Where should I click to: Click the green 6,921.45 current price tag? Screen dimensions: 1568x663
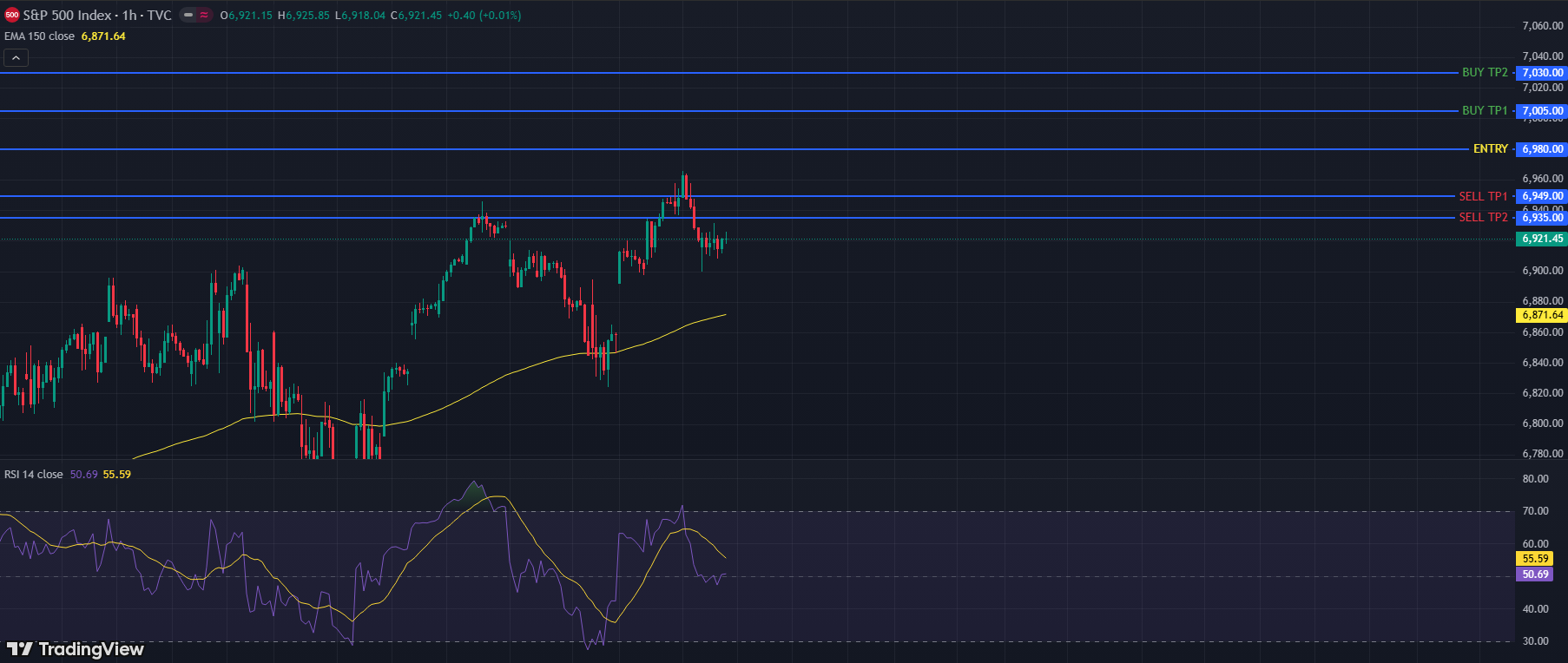click(x=1542, y=239)
